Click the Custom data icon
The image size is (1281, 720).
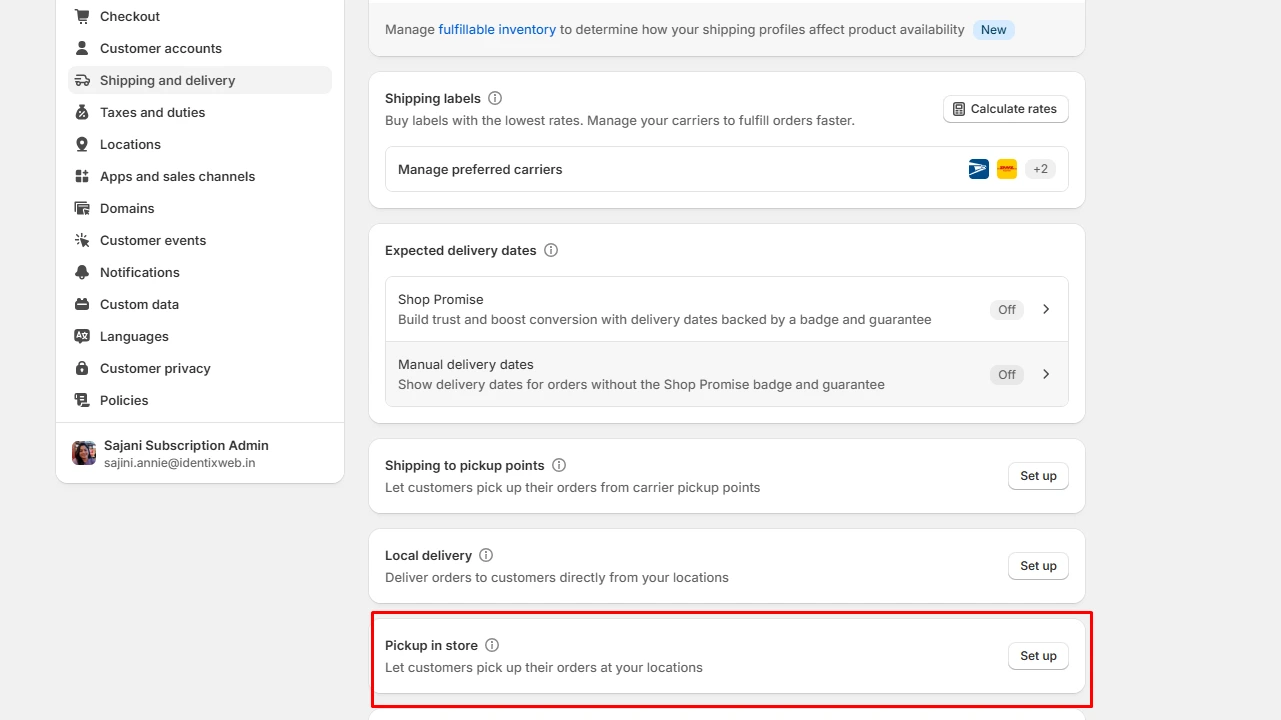82,304
